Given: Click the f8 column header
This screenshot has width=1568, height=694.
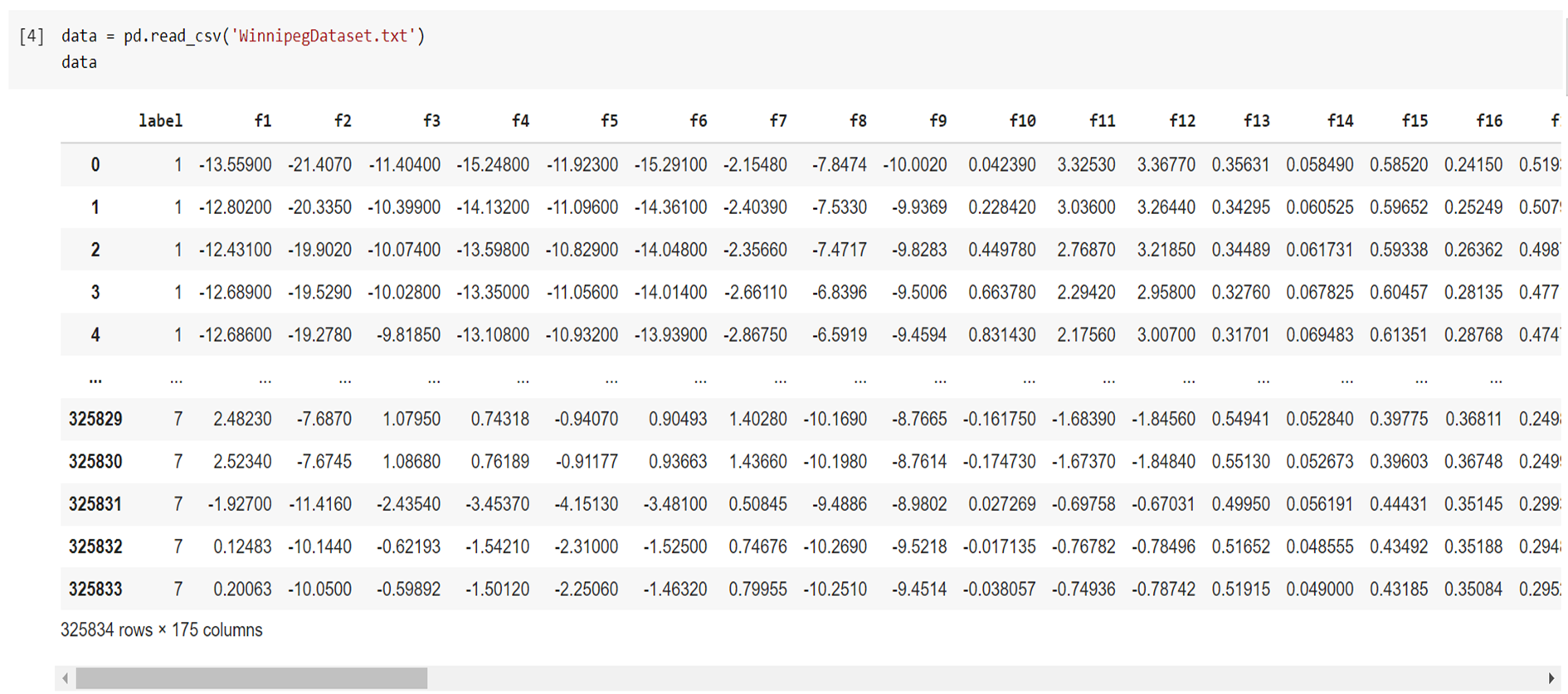Looking at the screenshot, I should [858, 121].
